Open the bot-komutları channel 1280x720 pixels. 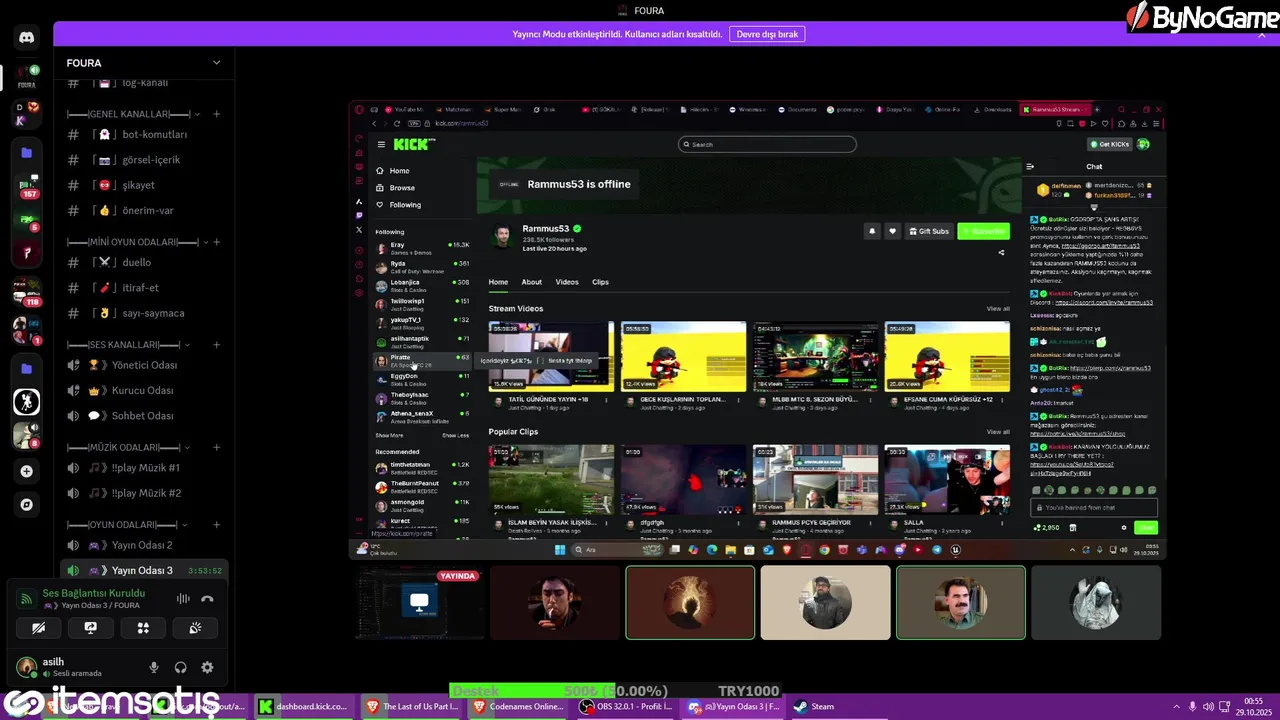144,134
